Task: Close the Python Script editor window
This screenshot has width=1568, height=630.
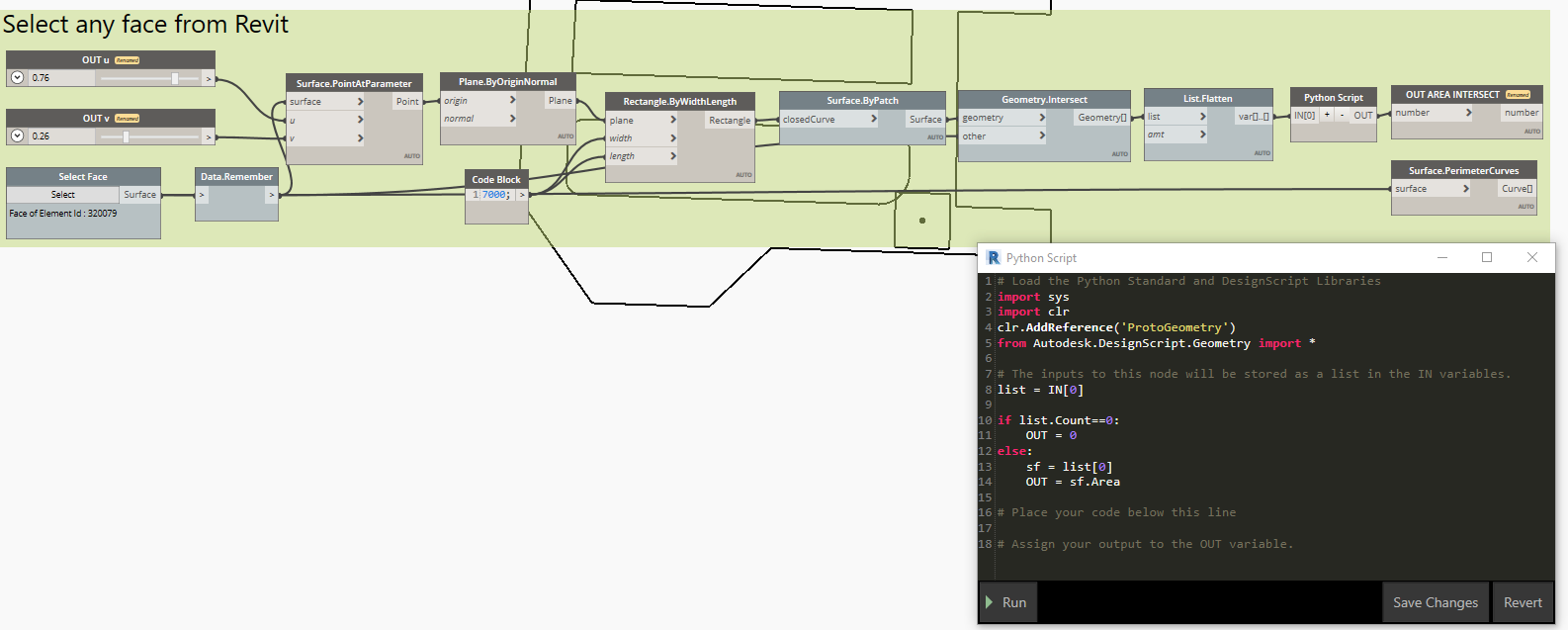Action: pos(1532,257)
